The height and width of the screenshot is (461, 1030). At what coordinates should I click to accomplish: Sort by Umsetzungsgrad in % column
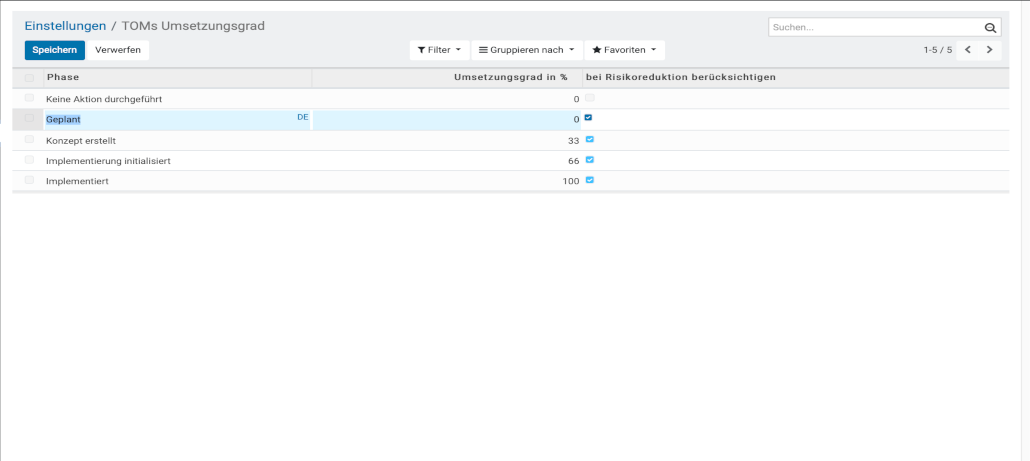(510, 78)
